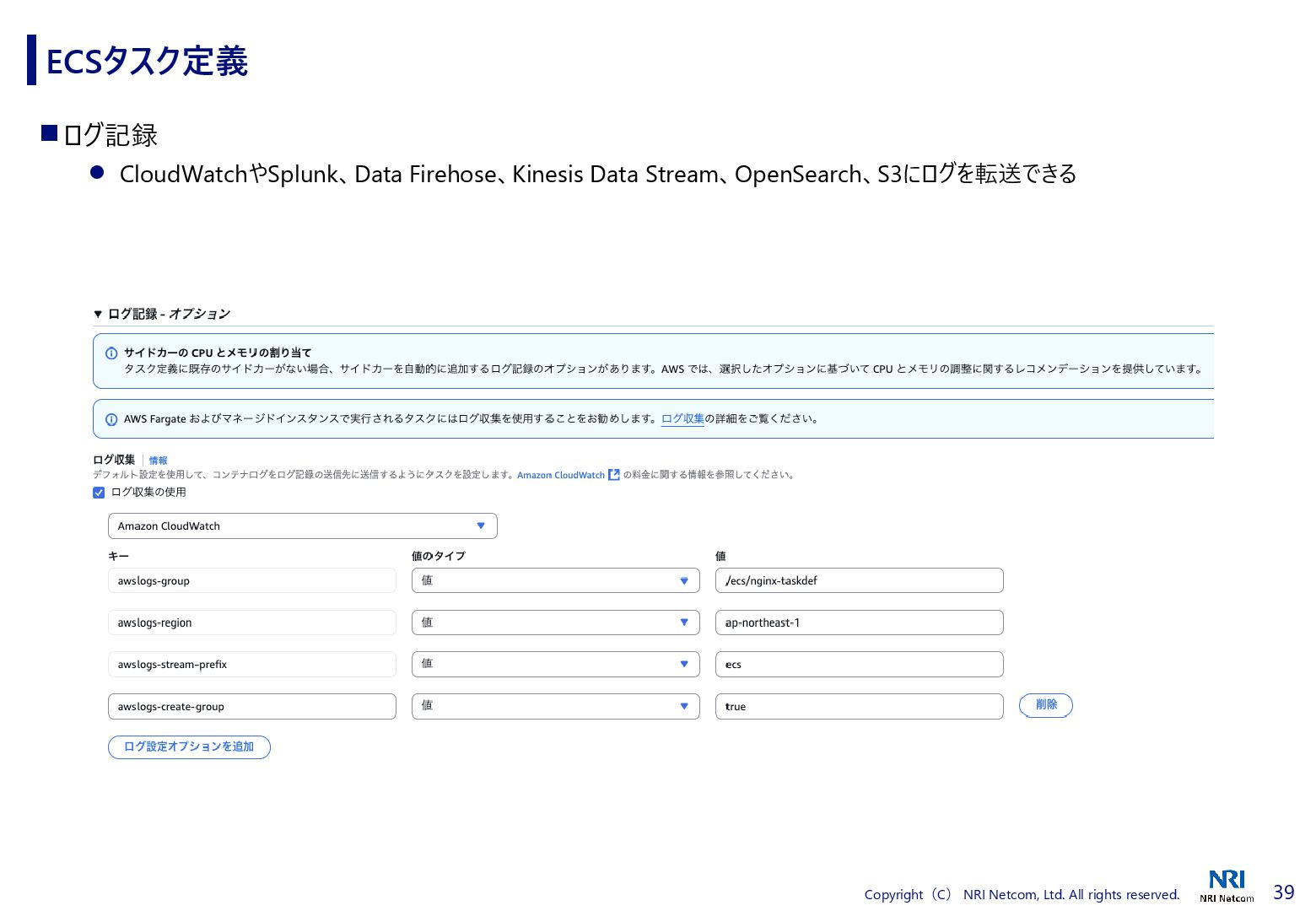Image resolution: width=1316 pixels, height=911 pixels.
Task: Open the Amazon CloudWatch pricing link
Action: 561,475
